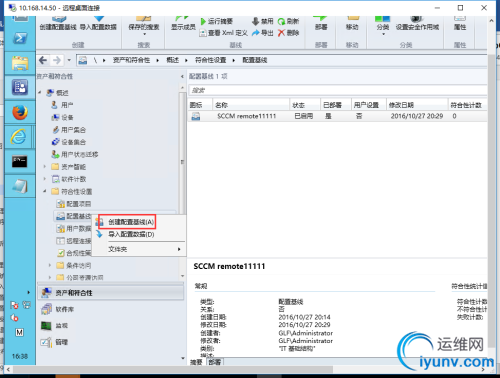Open File Explorer from the taskbar
This screenshot has height=378, width=500.
(20, 63)
